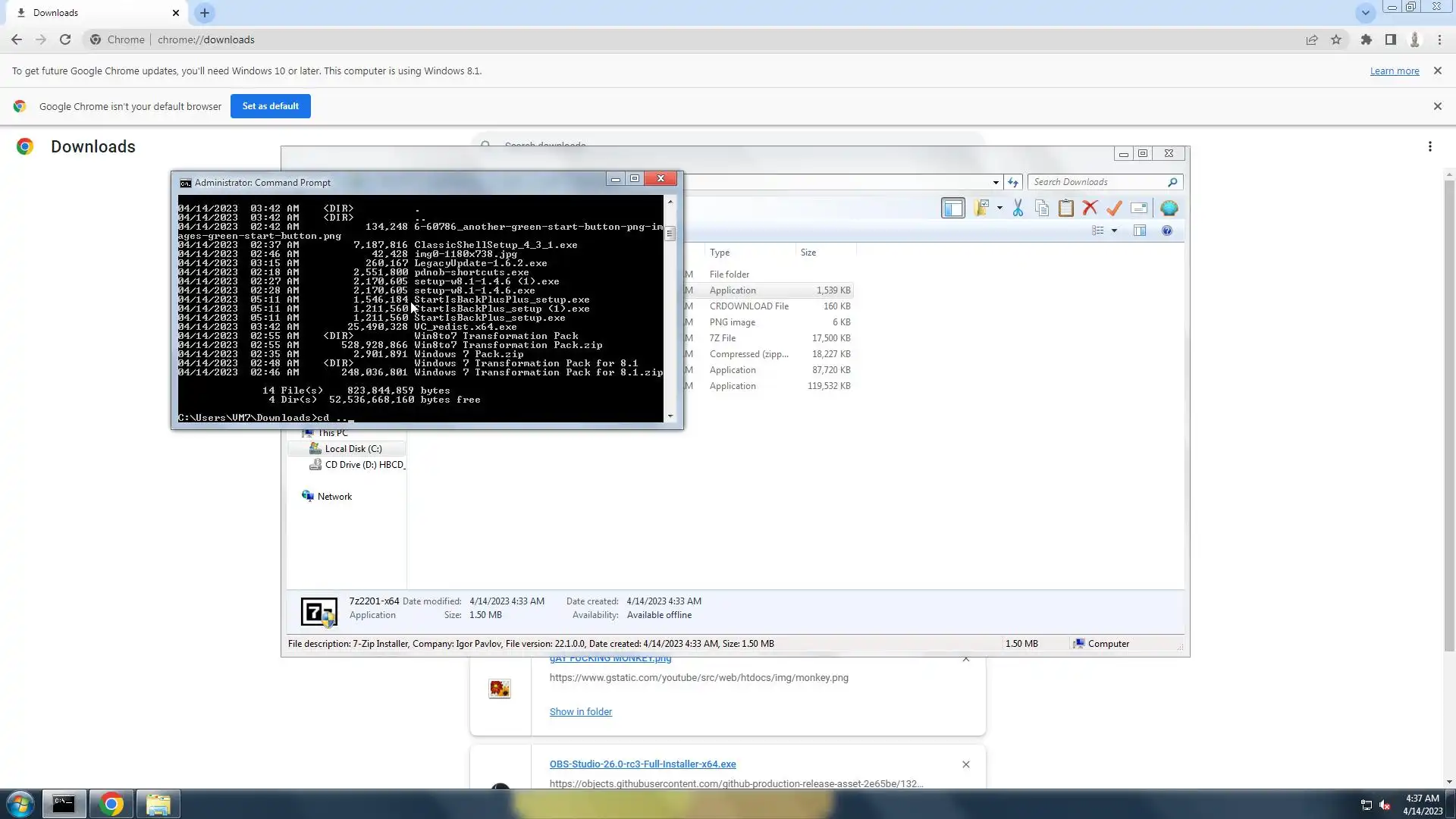Click the Cut scissors toolbar icon
1456x819 pixels.
point(1018,208)
